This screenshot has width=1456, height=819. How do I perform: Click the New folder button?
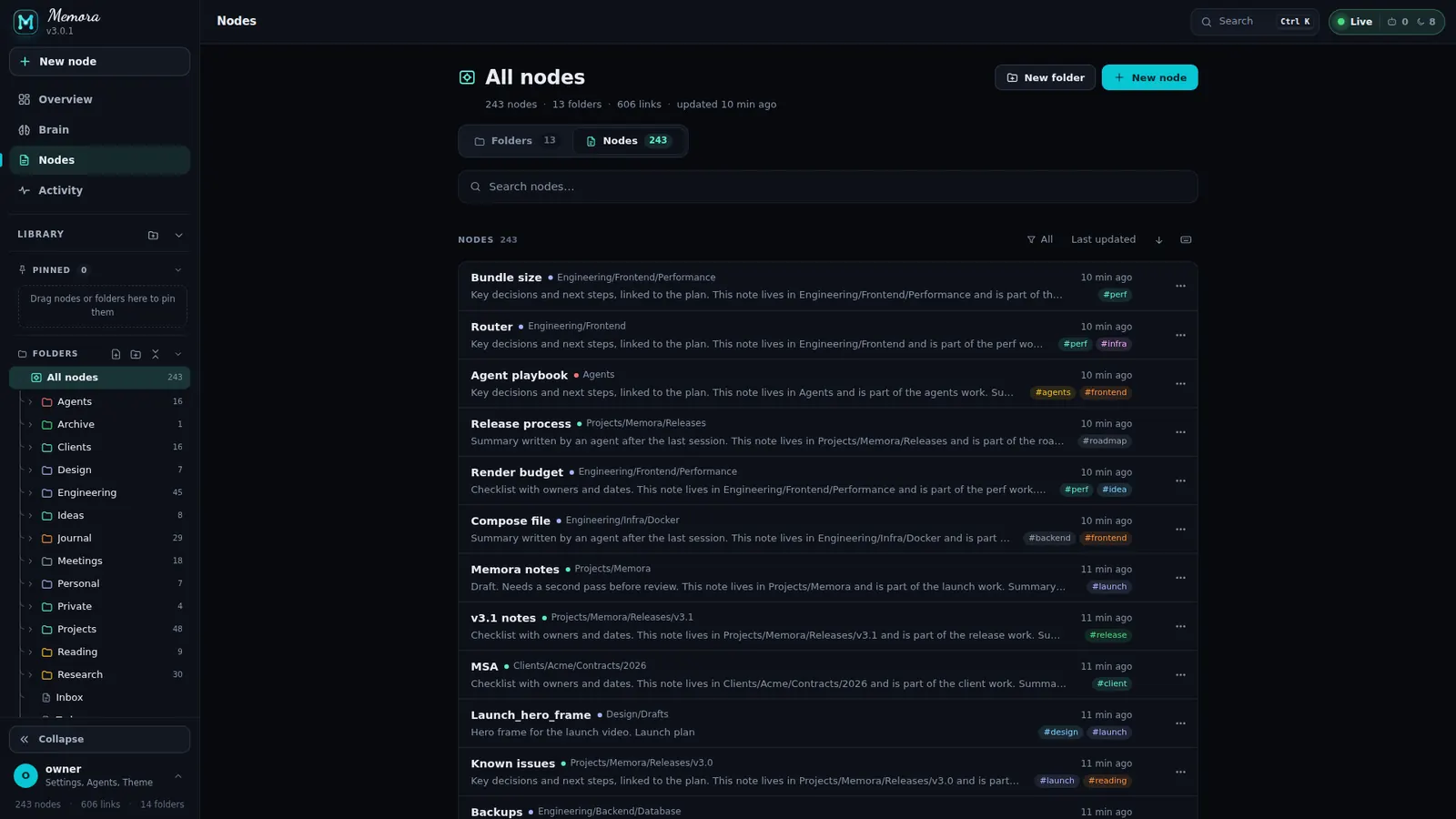coord(1045,77)
